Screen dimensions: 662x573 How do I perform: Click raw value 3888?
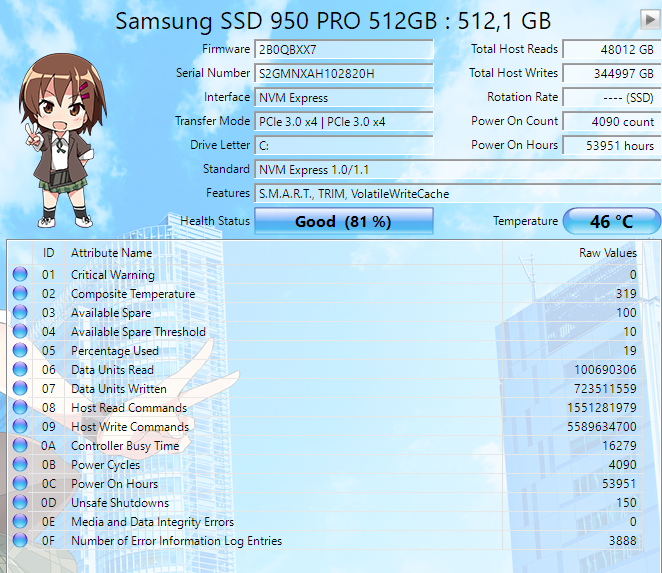click(622, 541)
